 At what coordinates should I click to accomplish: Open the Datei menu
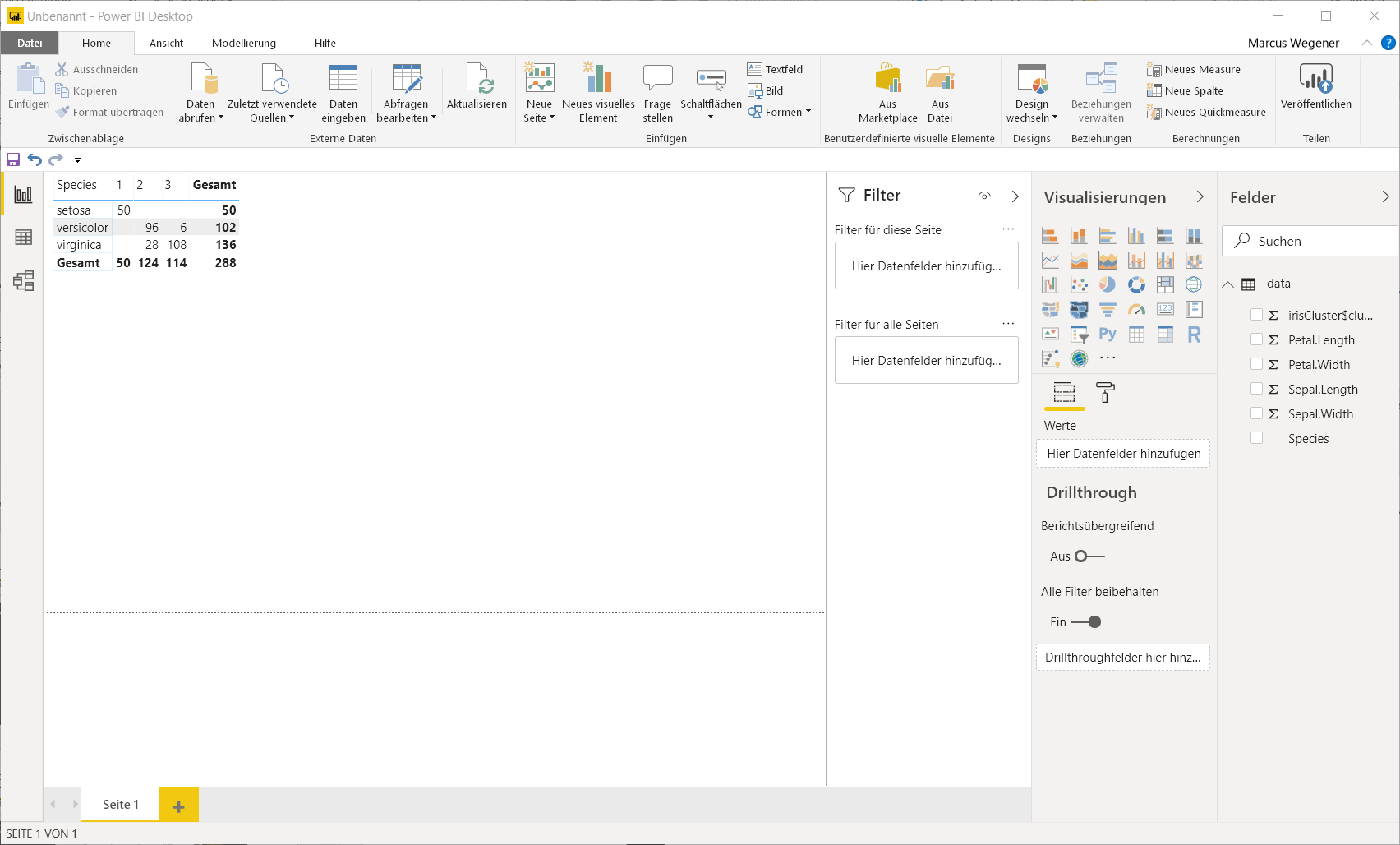click(30, 43)
